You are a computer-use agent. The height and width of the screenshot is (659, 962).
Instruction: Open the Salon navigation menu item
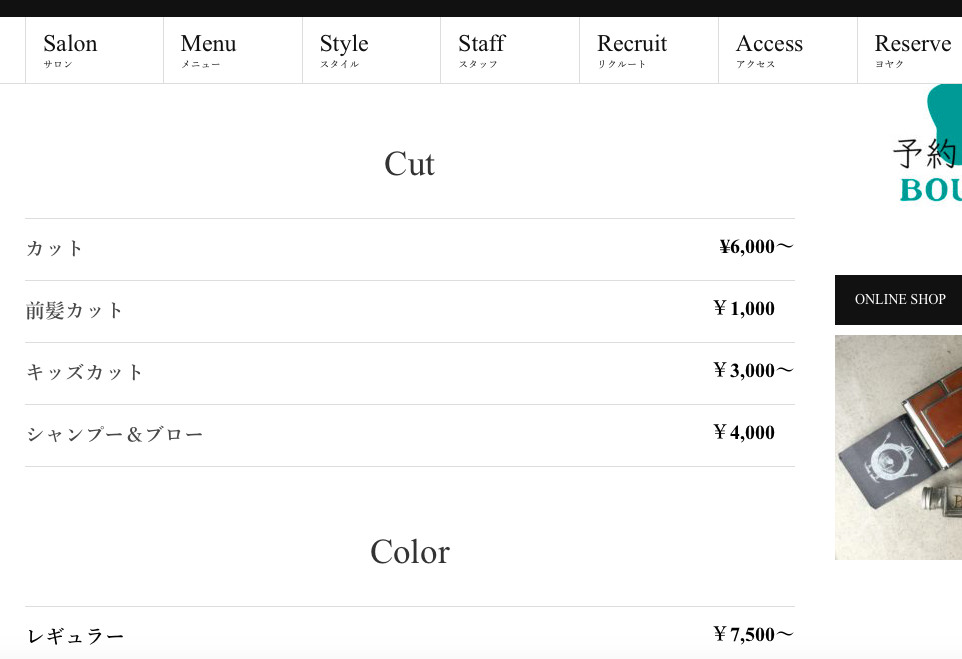(70, 50)
